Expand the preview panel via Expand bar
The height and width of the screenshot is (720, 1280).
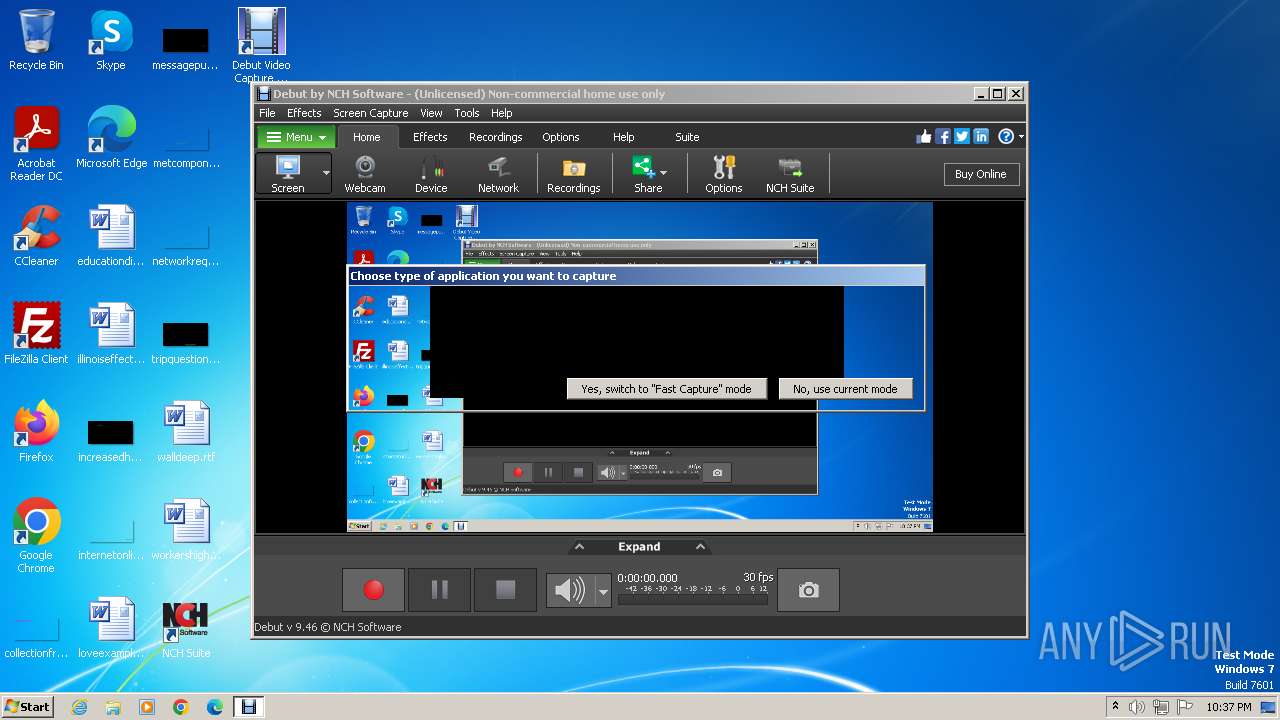click(639, 546)
